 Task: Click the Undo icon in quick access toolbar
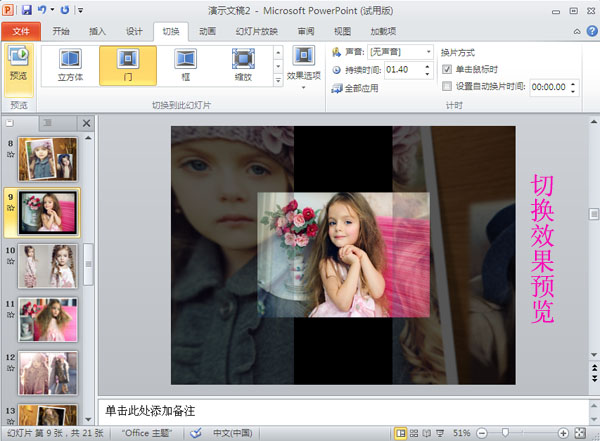tap(43, 9)
